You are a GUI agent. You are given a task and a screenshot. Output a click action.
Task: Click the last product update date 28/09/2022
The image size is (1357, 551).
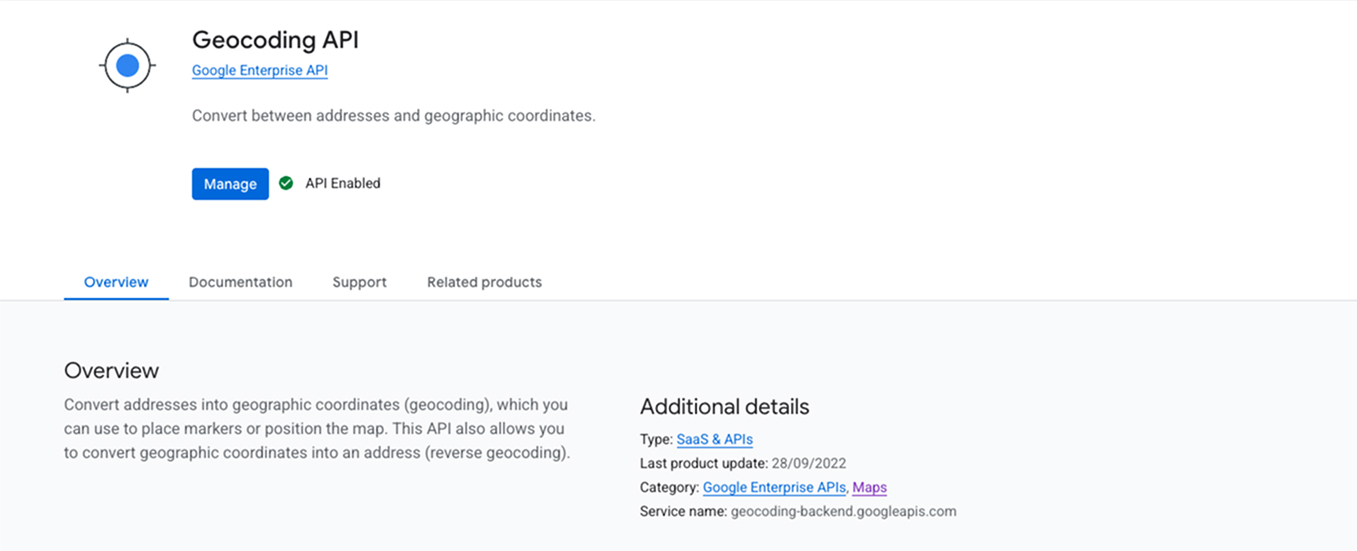pos(808,463)
